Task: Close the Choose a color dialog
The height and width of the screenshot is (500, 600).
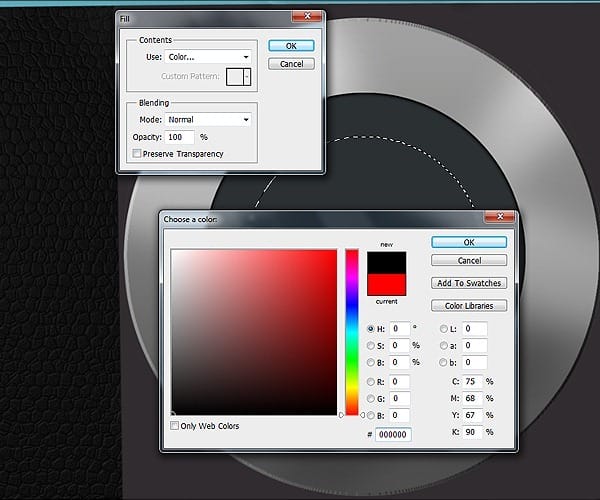Action: 500,217
